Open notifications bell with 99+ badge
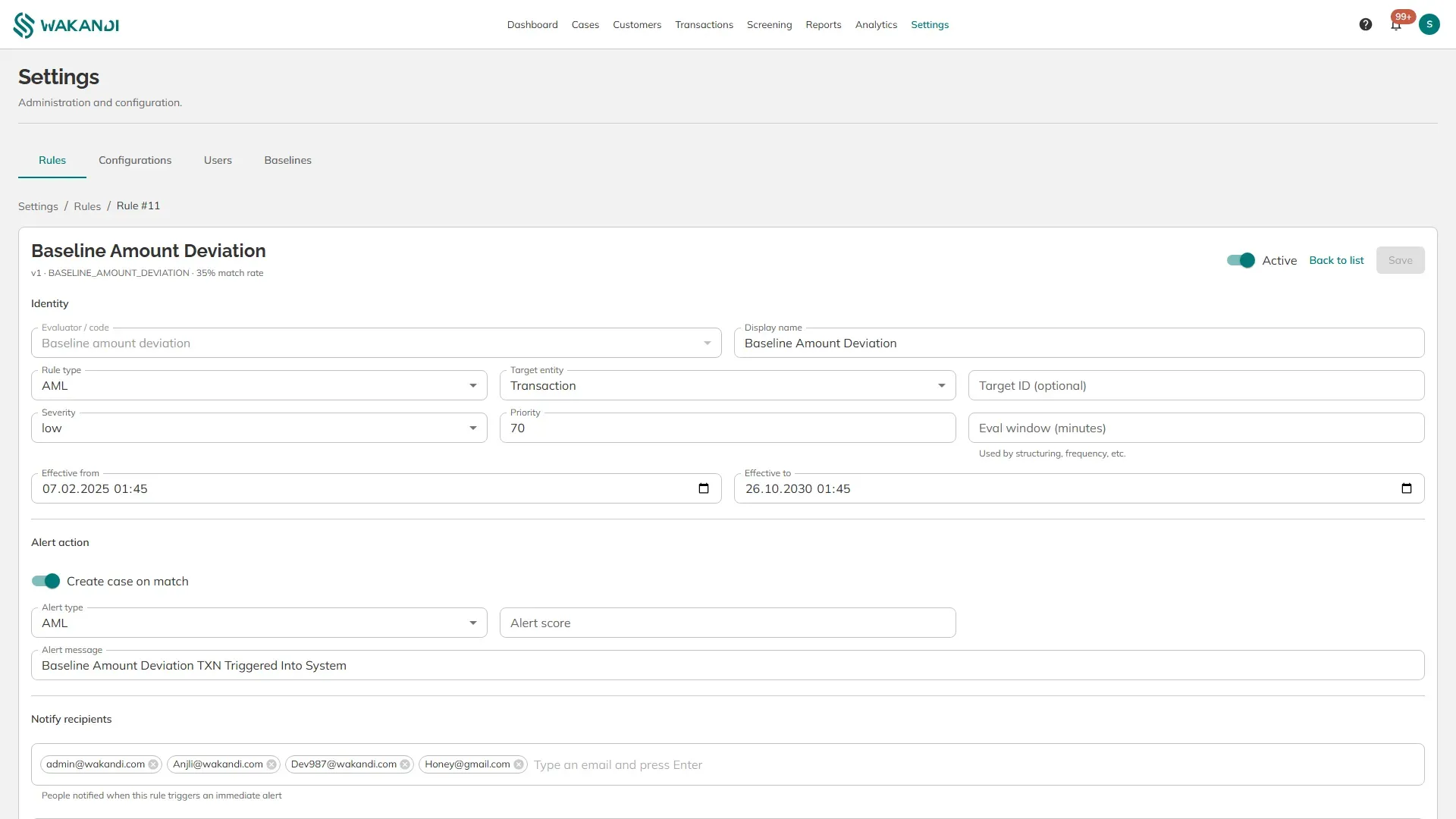Viewport: 1456px width, 819px height. [x=1396, y=24]
